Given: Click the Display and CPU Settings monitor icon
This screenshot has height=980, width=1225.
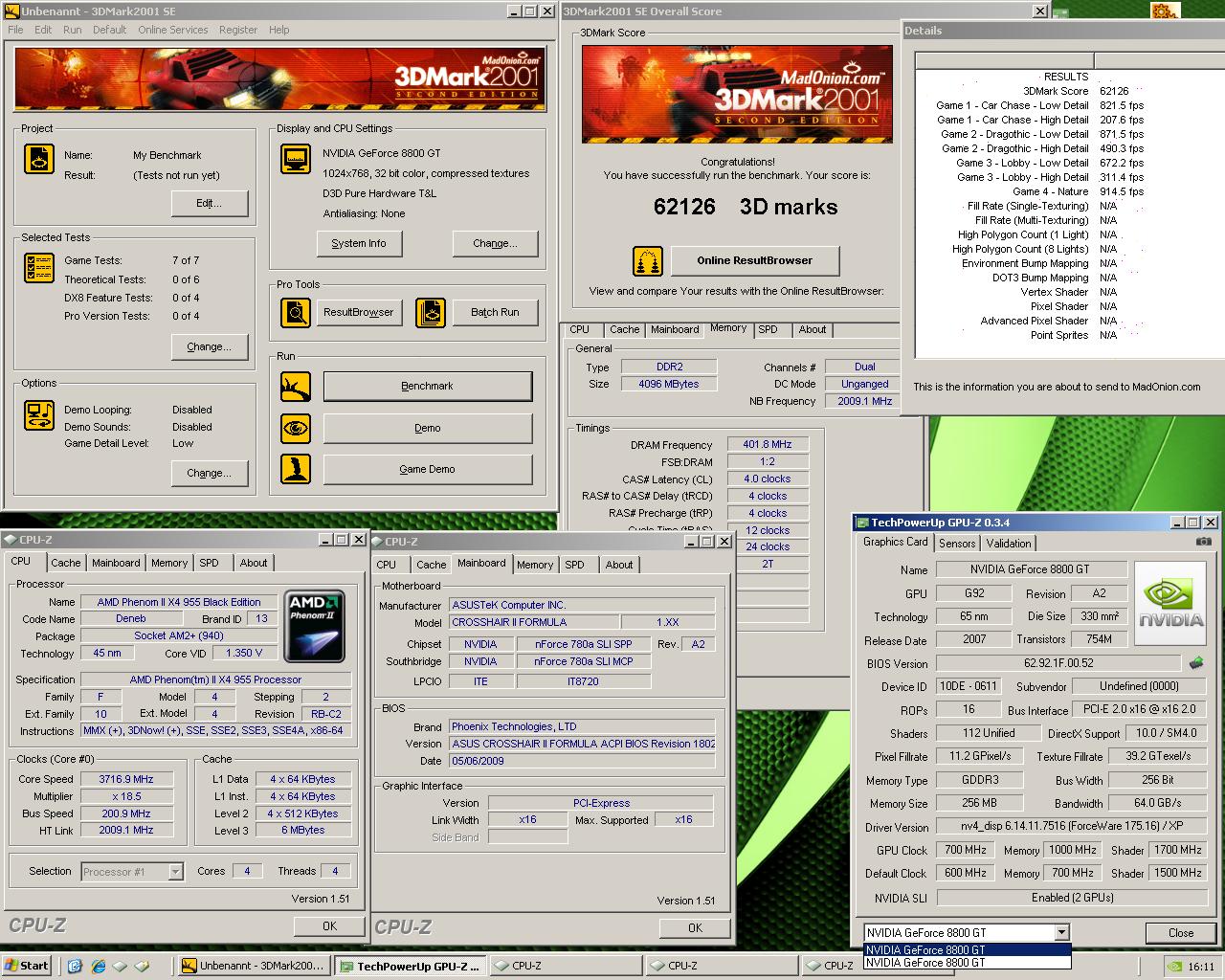Looking at the screenshot, I should point(295,159).
